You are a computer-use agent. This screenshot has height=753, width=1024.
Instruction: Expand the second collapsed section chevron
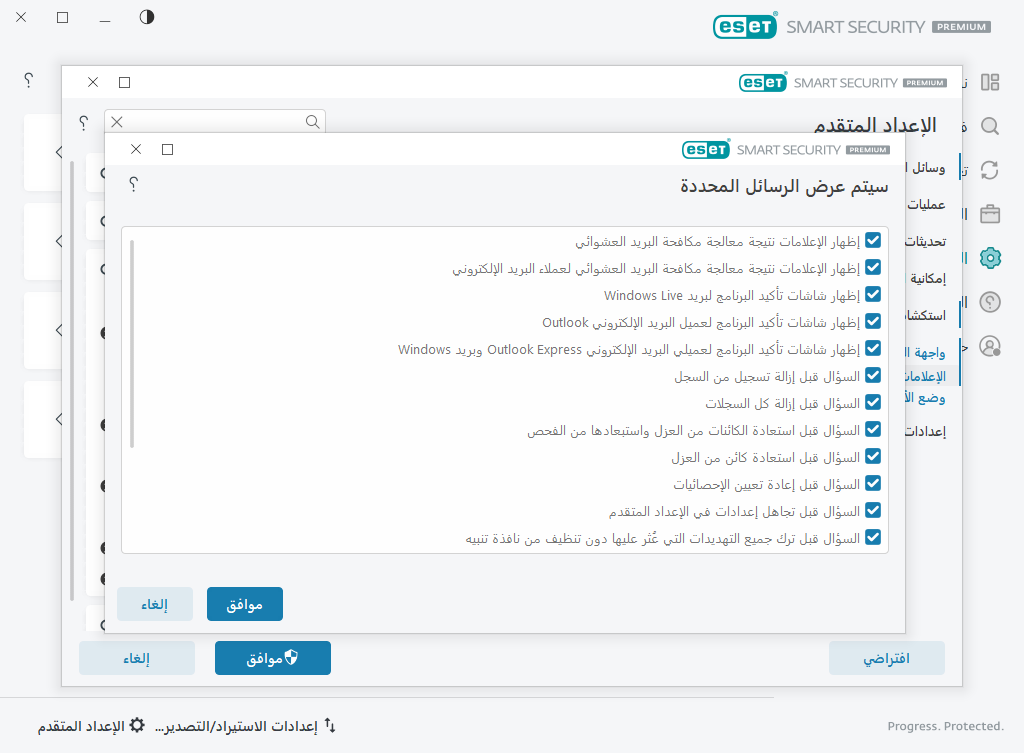pos(57,241)
